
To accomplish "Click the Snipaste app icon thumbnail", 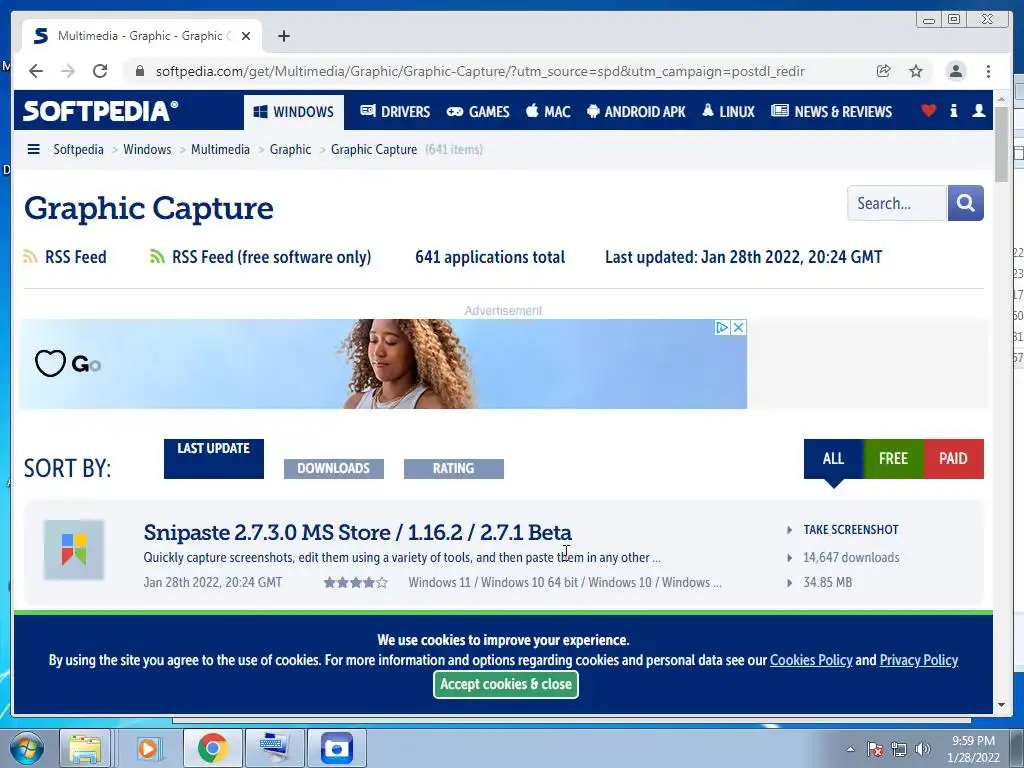I will pos(74,550).
